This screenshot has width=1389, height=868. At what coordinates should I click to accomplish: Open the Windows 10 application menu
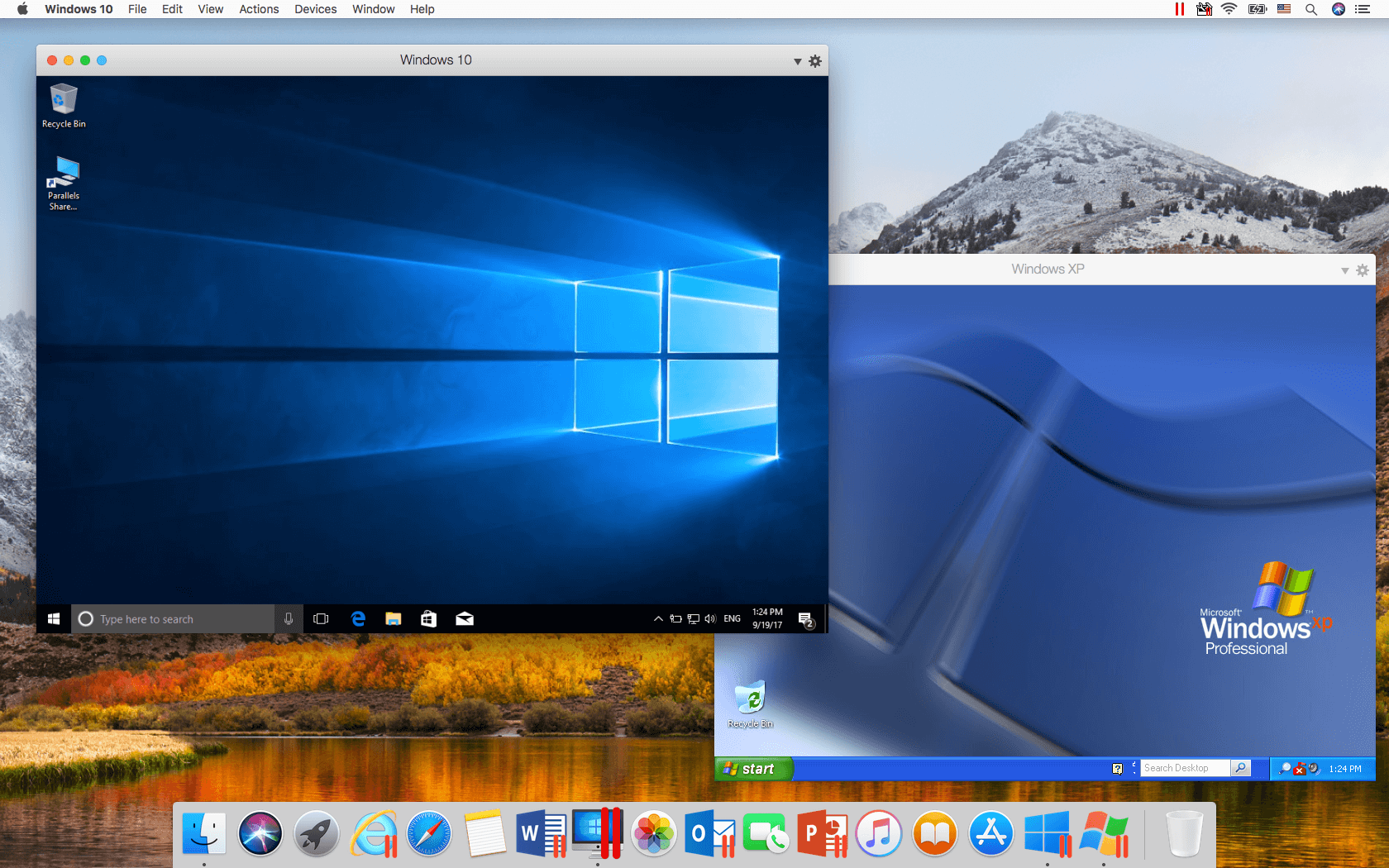79,9
